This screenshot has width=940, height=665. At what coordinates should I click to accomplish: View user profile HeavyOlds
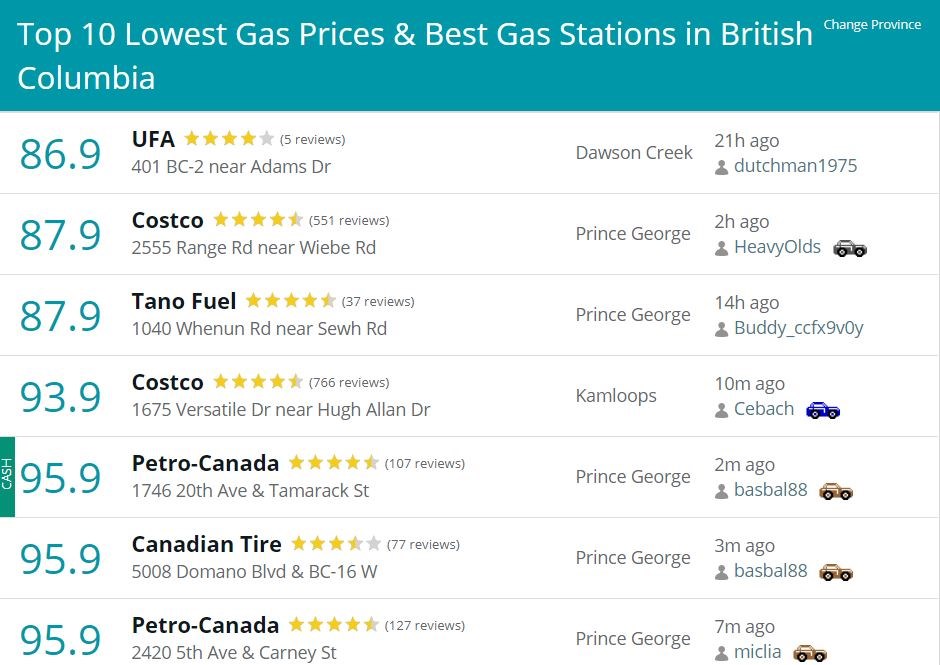click(x=778, y=247)
